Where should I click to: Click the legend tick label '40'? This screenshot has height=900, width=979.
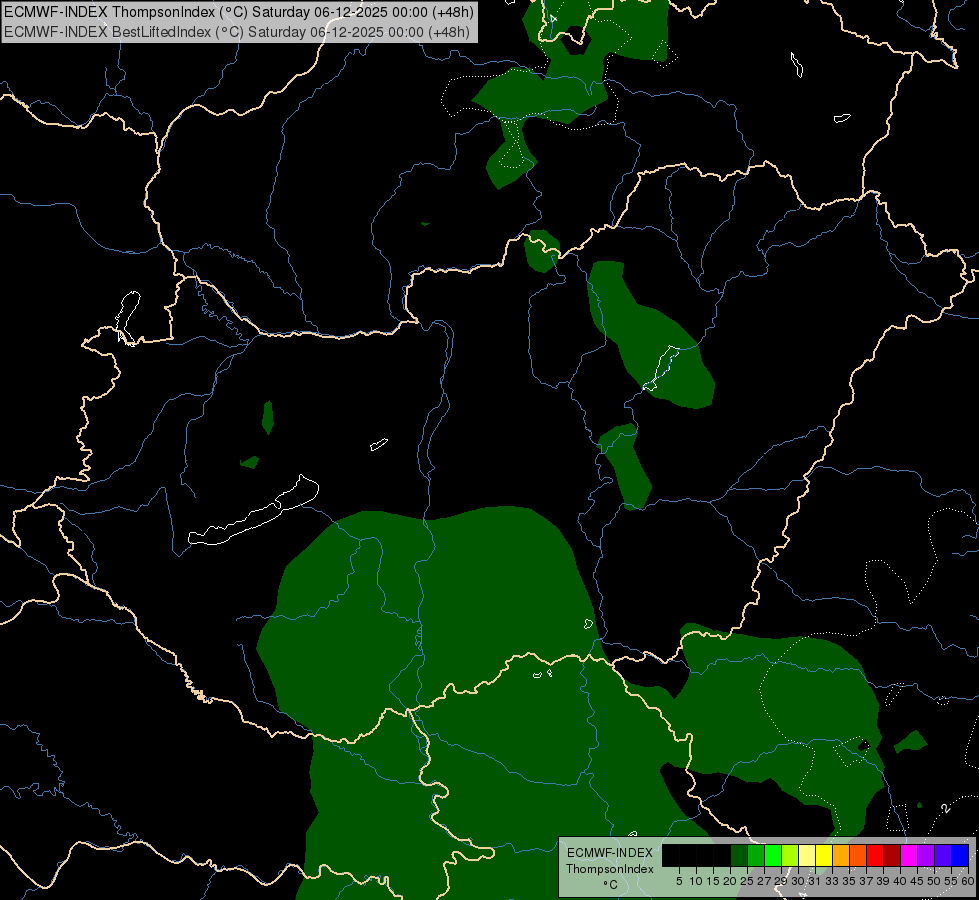[900, 881]
